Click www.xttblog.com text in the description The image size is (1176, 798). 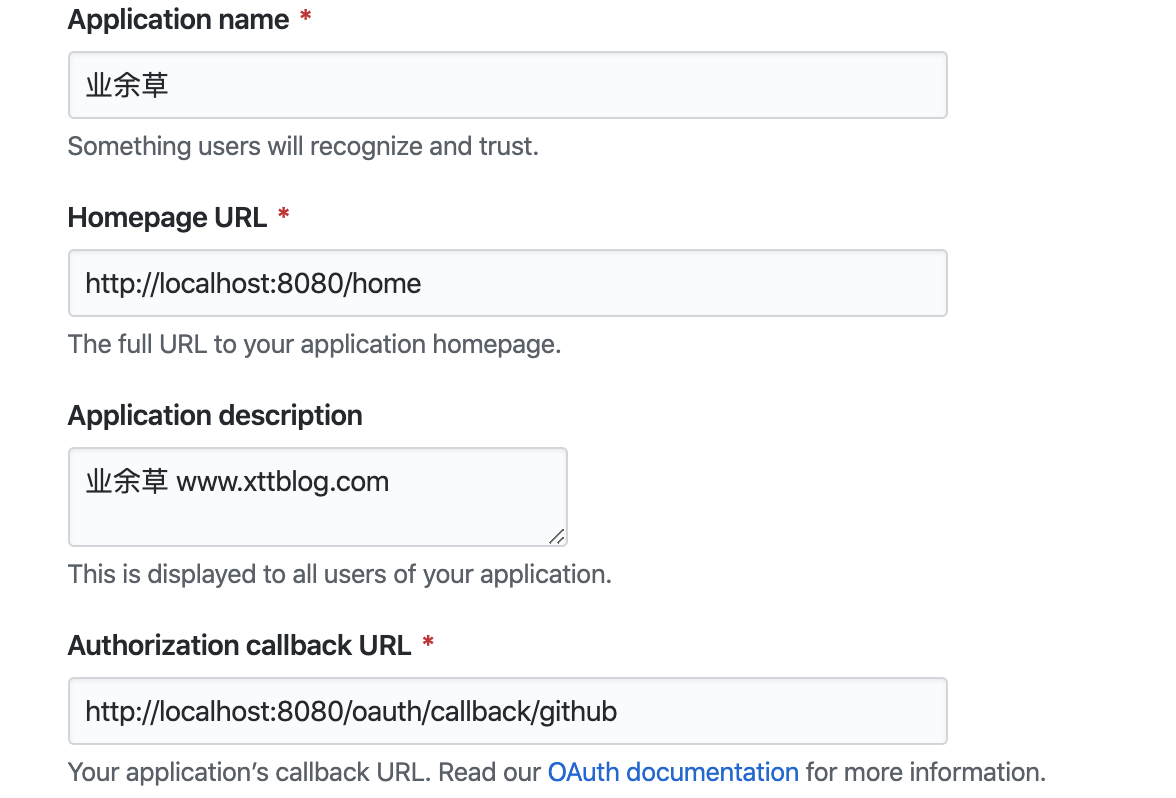point(283,482)
